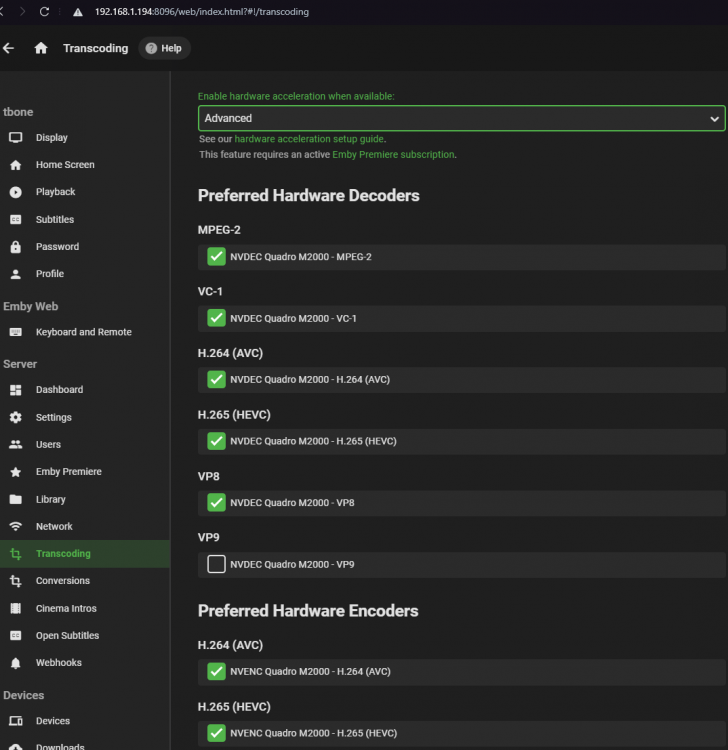Click the Home icon in header

click(x=41, y=48)
